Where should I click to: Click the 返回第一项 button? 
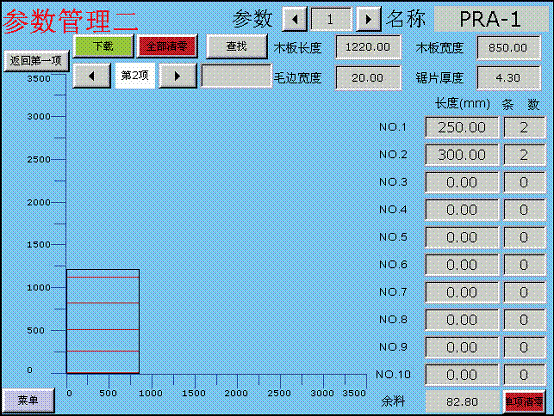click(x=36, y=61)
